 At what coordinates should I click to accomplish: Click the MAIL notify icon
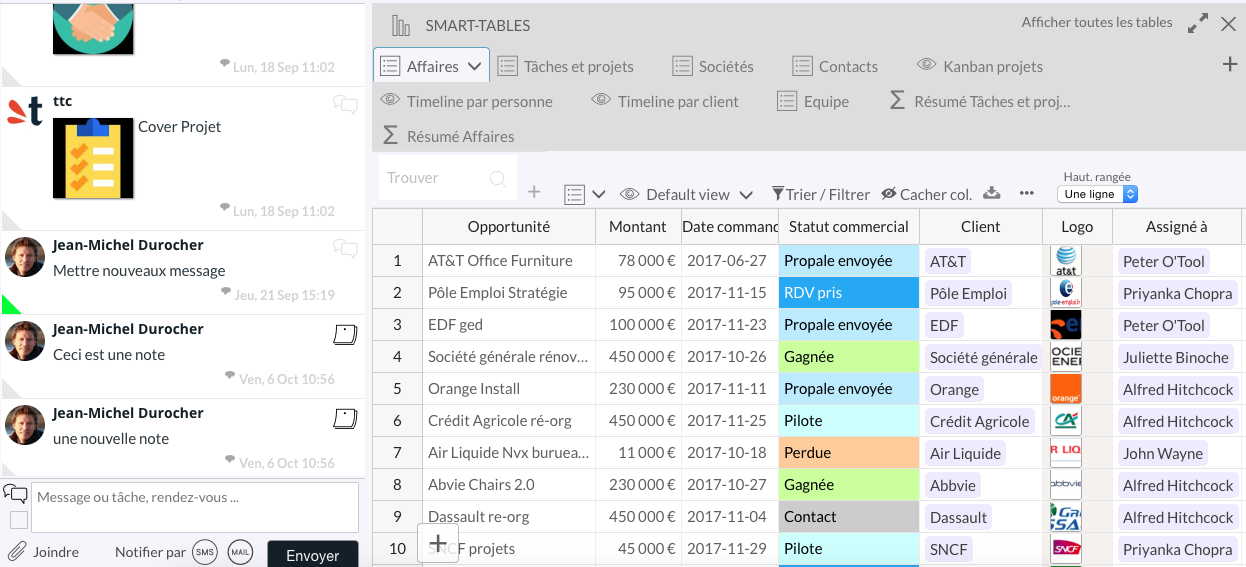click(x=240, y=552)
